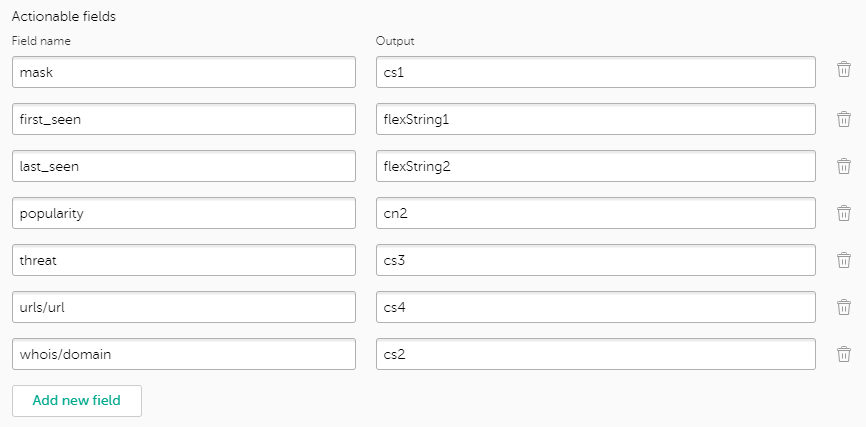Select the popularity field name input
This screenshot has height=427, width=866.
click(184, 213)
